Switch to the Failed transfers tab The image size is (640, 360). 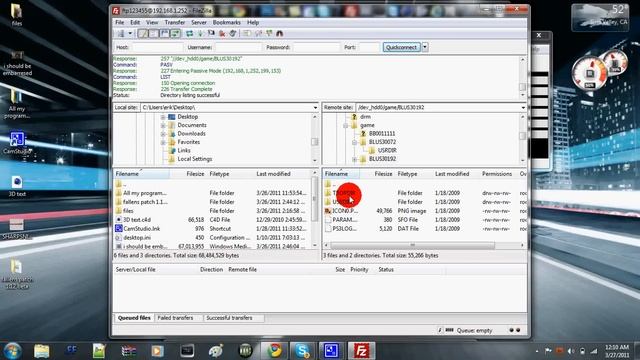175,318
